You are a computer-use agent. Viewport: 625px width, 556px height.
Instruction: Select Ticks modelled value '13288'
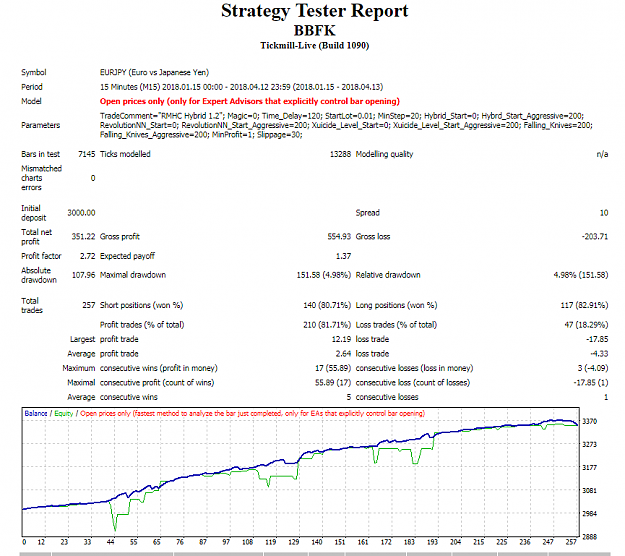pyautogui.click(x=340, y=154)
